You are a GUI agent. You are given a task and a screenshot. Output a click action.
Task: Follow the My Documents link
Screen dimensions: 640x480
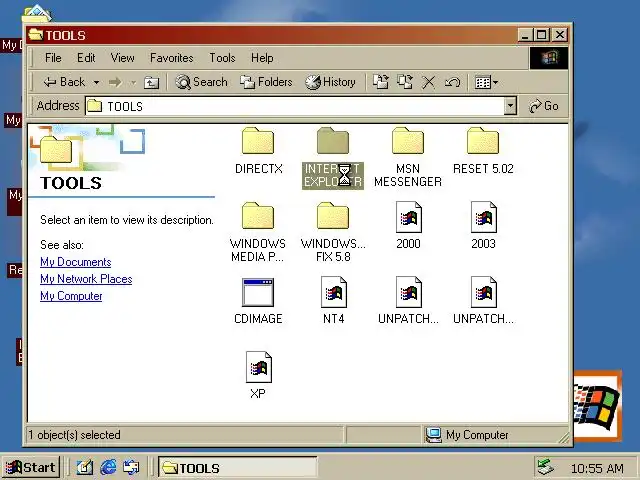click(x=76, y=262)
